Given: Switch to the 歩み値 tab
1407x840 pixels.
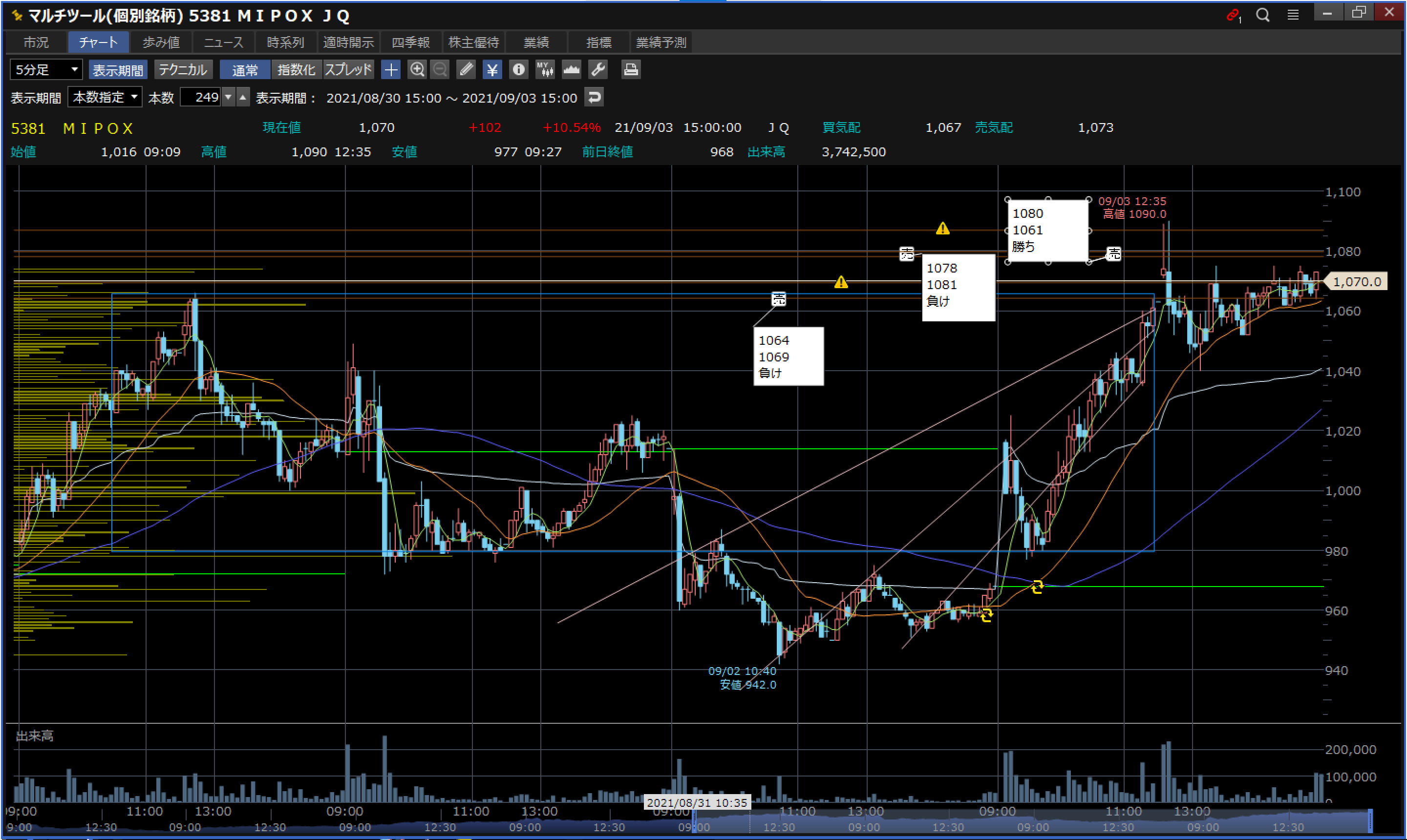Looking at the screenshot, I should [161, 42].
